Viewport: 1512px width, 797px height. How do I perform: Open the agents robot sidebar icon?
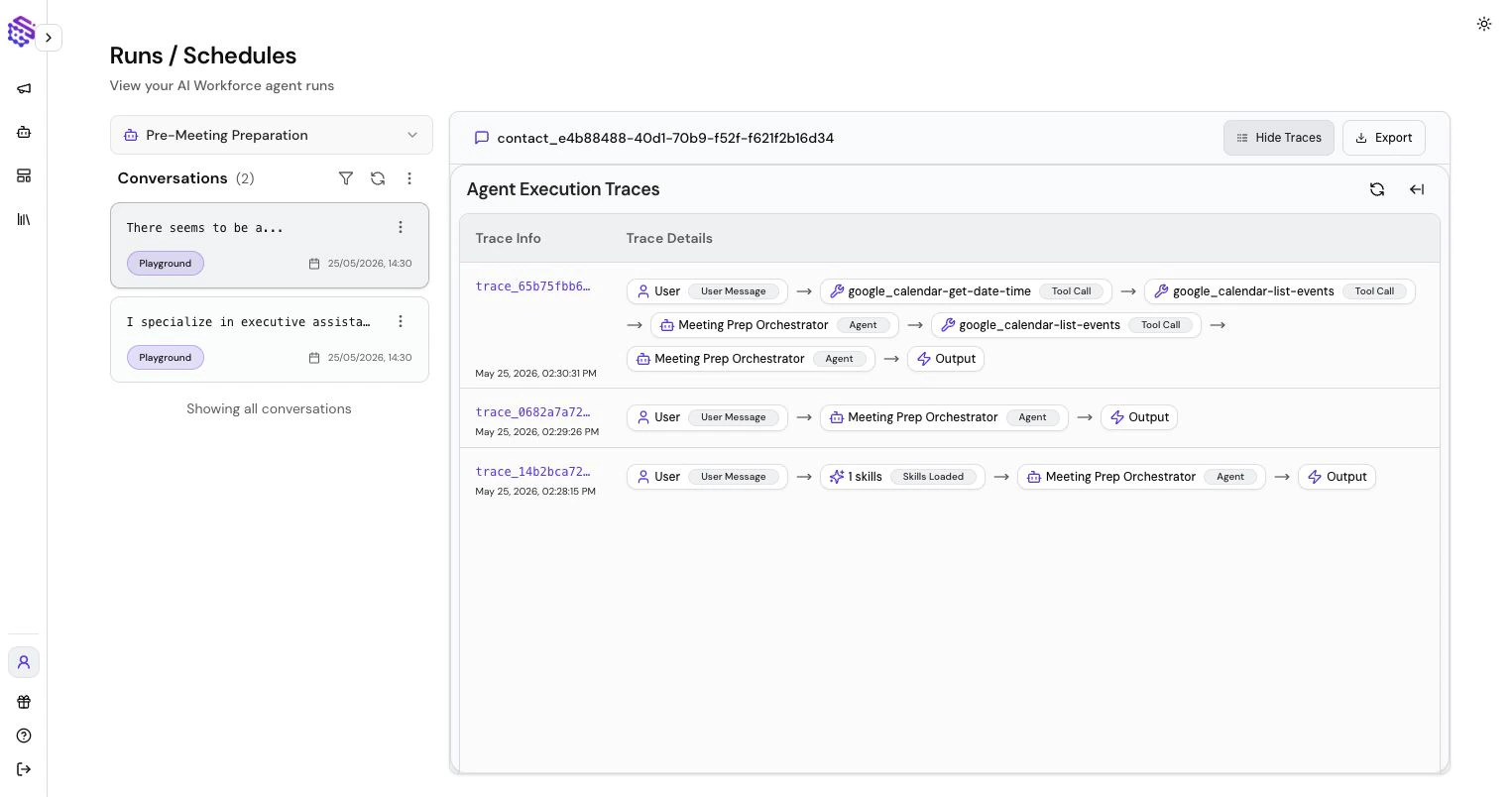pyautogui.click(x=24, y=132)
